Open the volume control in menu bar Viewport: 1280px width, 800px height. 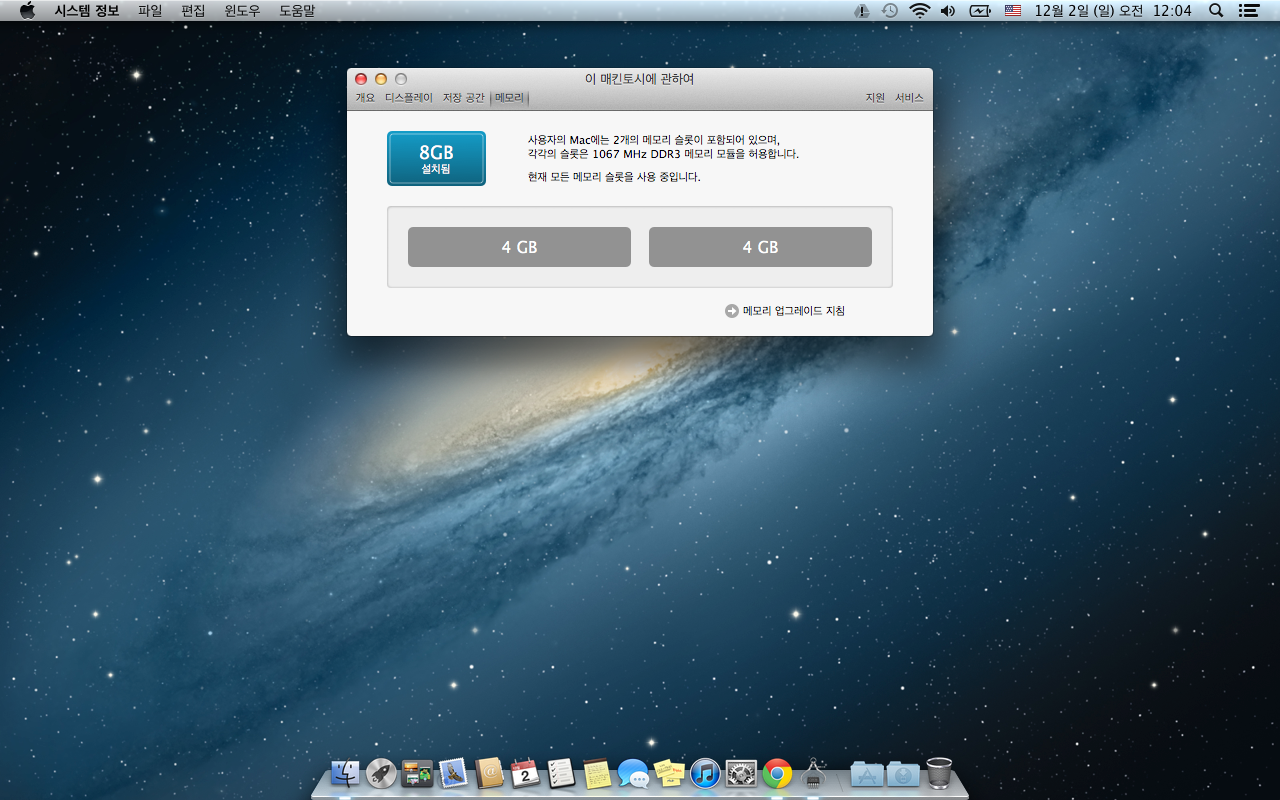point(948,11)
